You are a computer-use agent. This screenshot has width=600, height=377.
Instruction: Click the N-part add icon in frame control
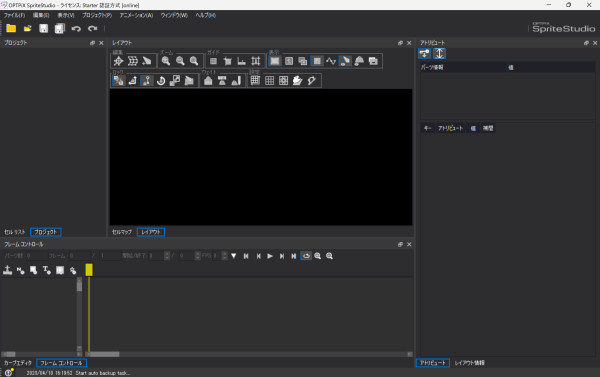pyautogui.click(x=21, y=270)
